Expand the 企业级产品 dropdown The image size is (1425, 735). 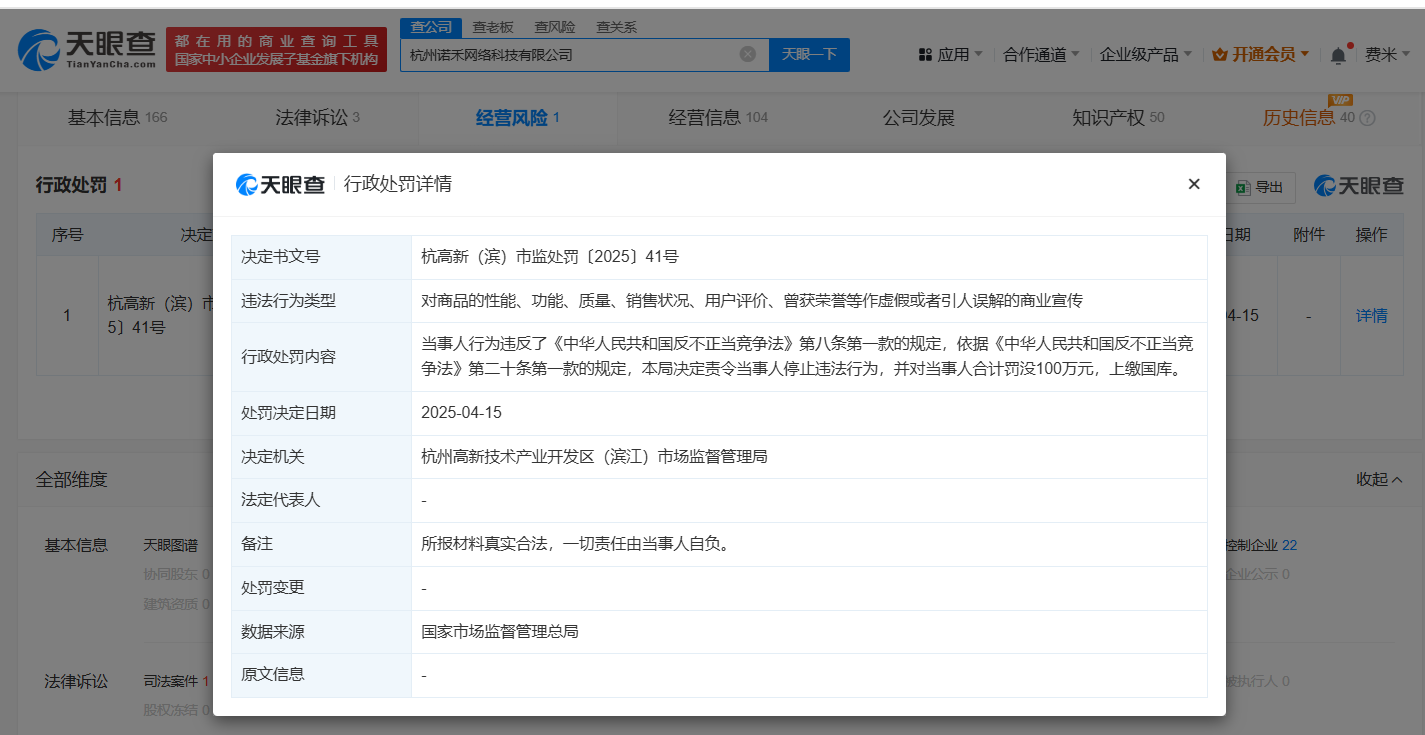[x=1145, y=55]
